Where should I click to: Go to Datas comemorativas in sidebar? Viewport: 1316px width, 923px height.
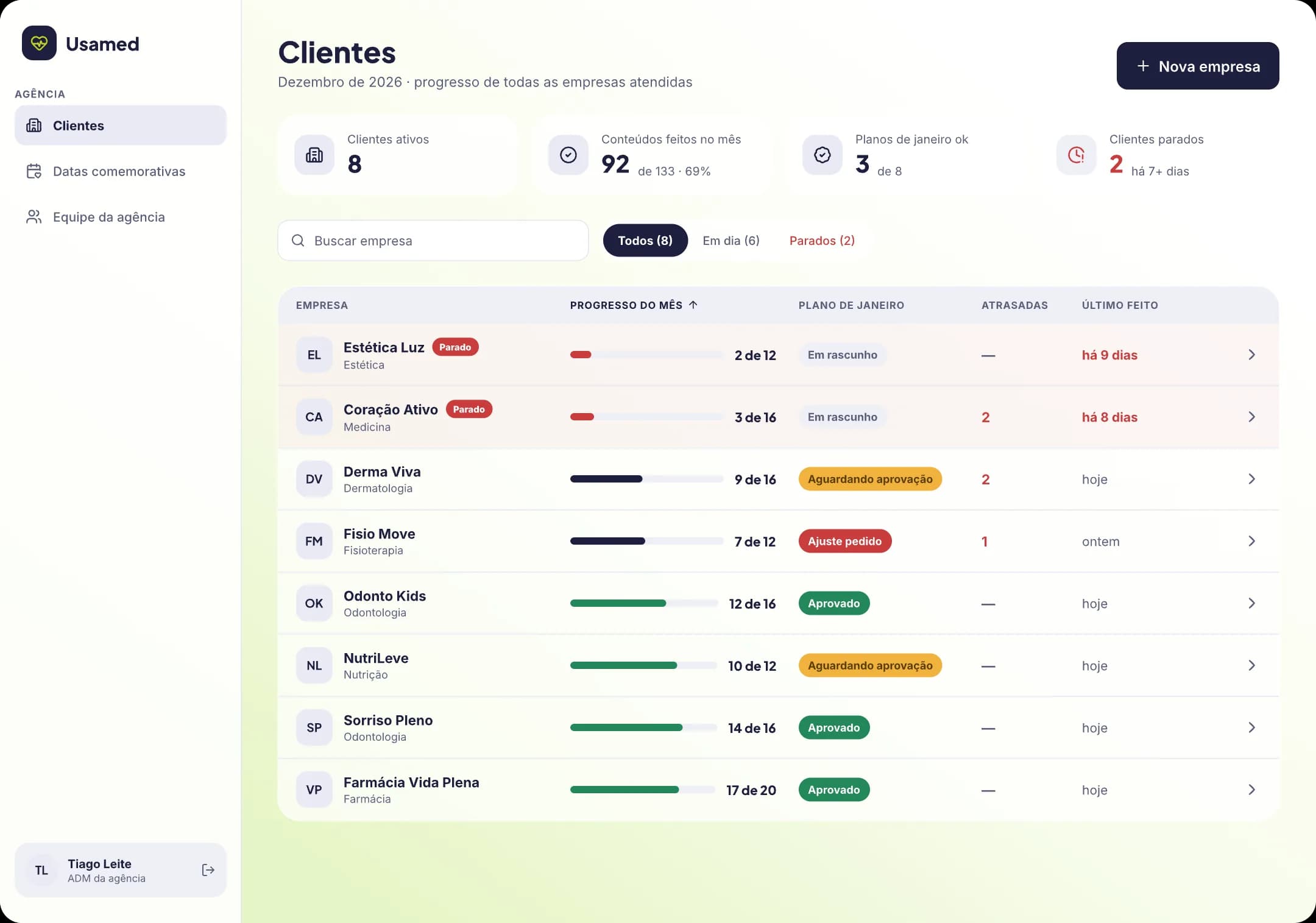tap(121, 171)
